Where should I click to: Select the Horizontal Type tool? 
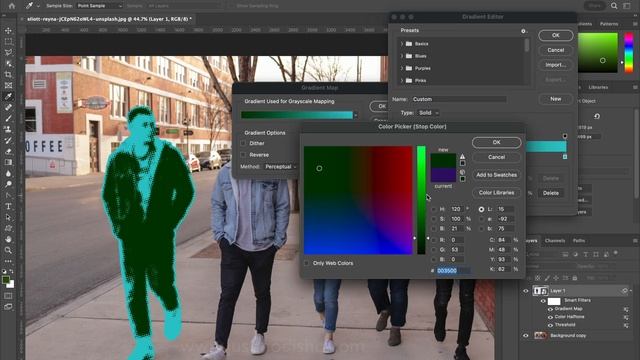[8, 207]
